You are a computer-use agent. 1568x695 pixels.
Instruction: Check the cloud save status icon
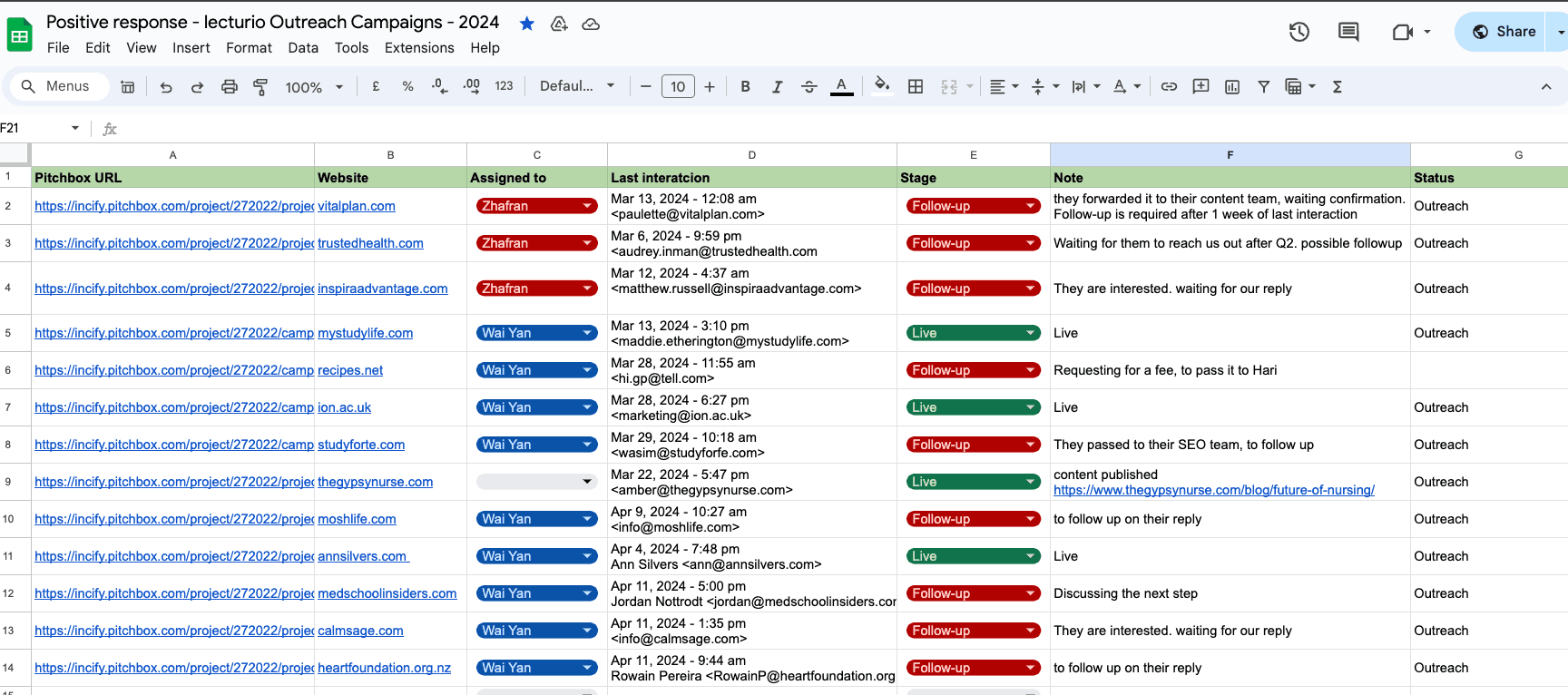pyautogui.click(x=591, y=24)
